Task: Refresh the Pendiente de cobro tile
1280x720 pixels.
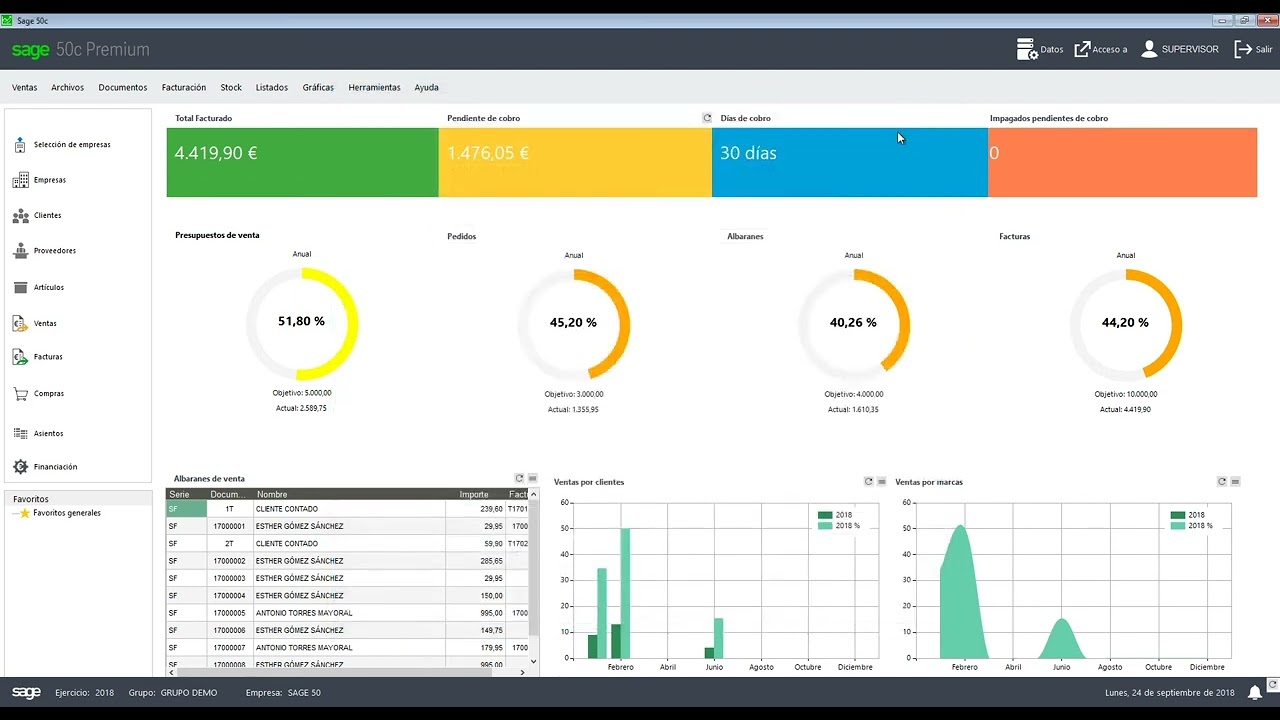Action: pos(707,118)
